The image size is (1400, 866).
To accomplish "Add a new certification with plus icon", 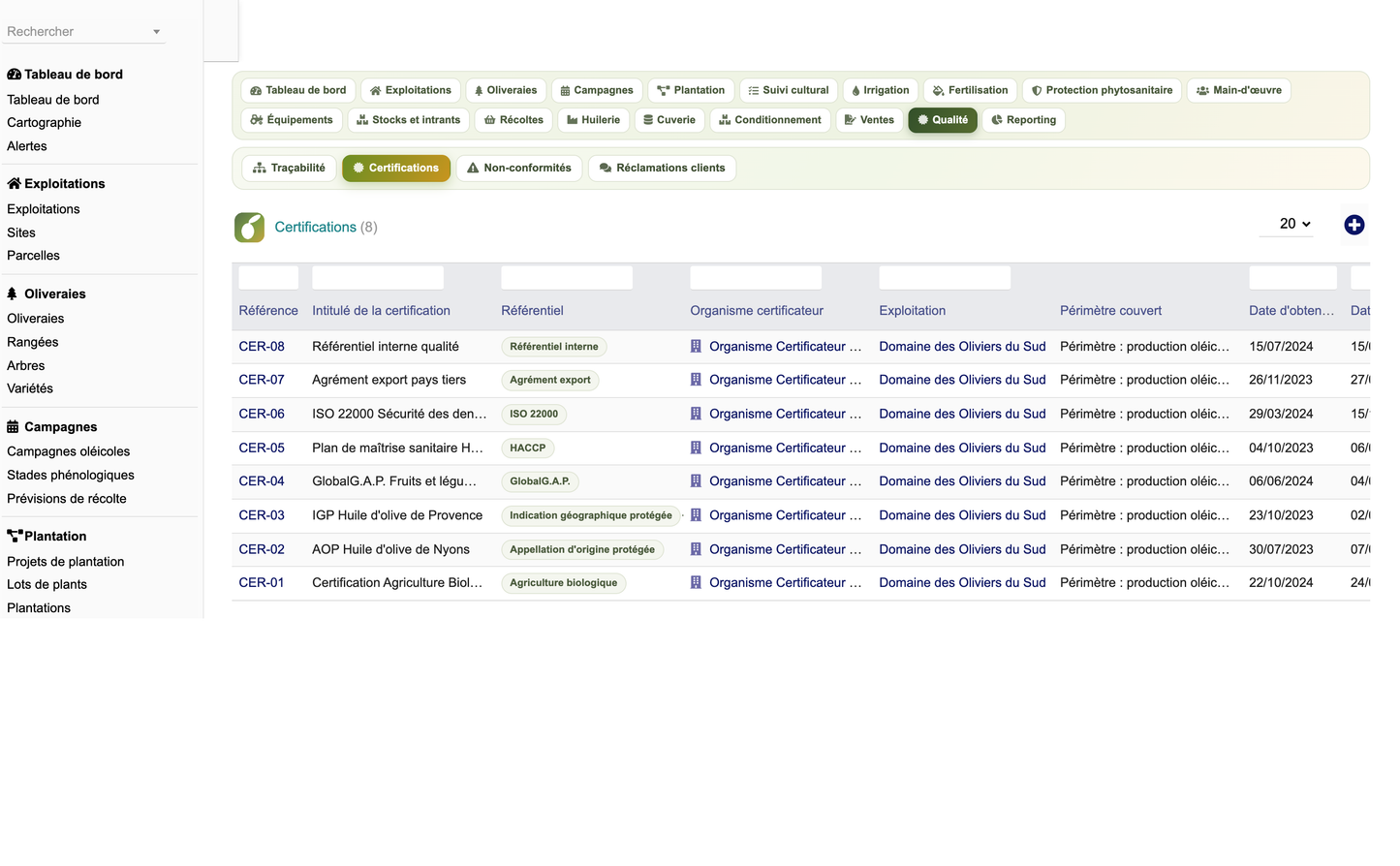I will (1353, 225).
